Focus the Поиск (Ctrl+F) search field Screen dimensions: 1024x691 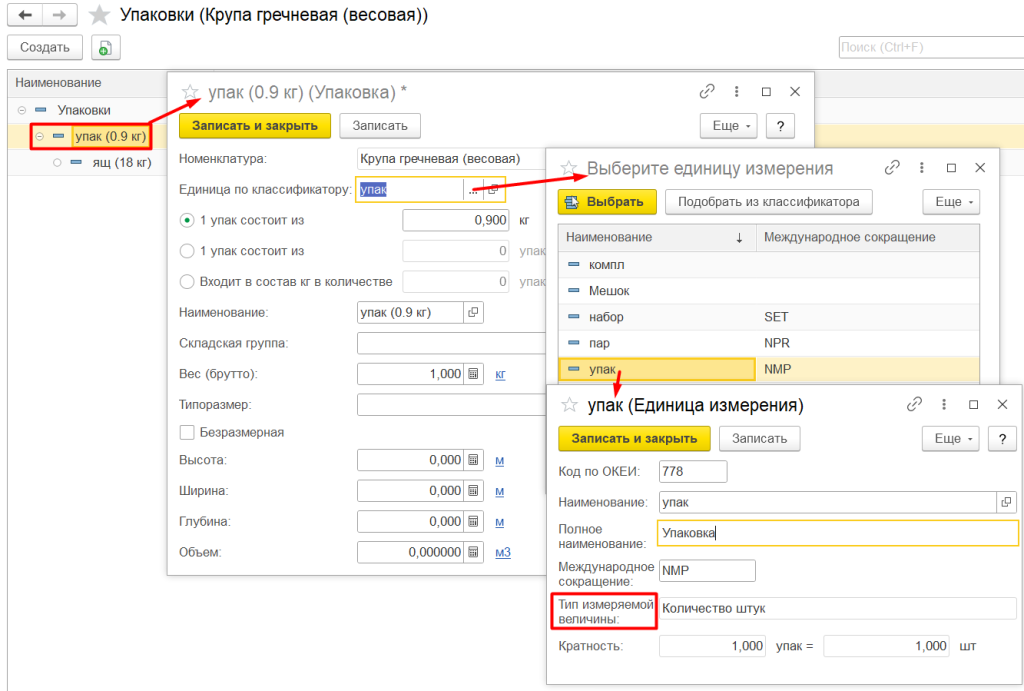pyautogui.click(x=931, y=47)
